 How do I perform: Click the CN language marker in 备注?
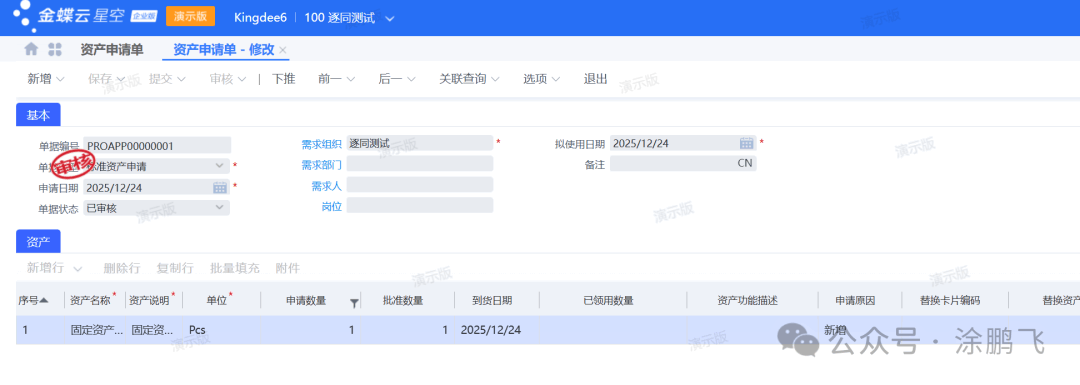[744, 164]
